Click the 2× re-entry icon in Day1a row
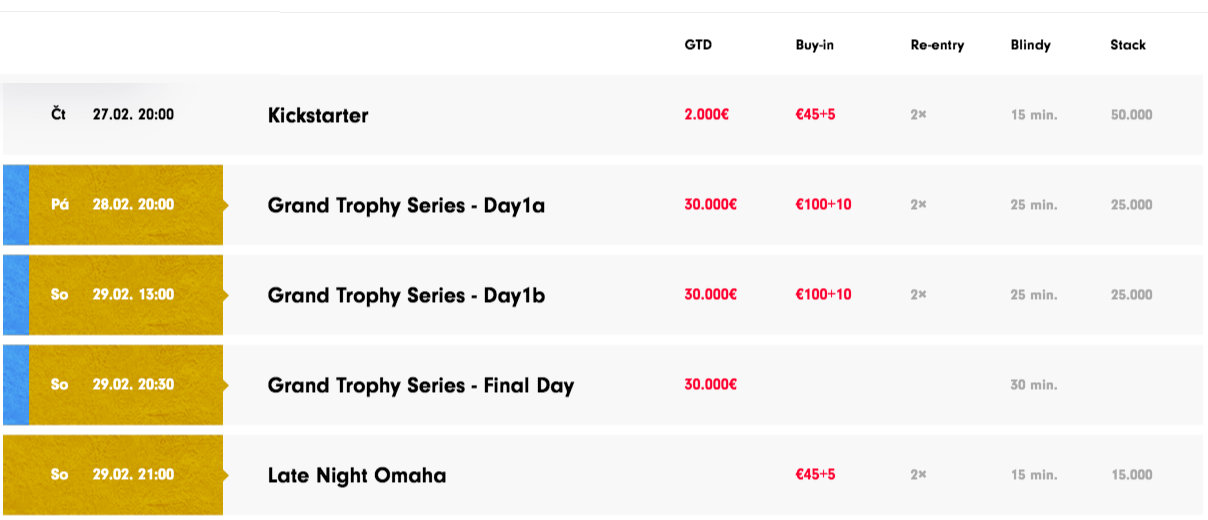The image size is (1208, 520). tap(918, 205)
